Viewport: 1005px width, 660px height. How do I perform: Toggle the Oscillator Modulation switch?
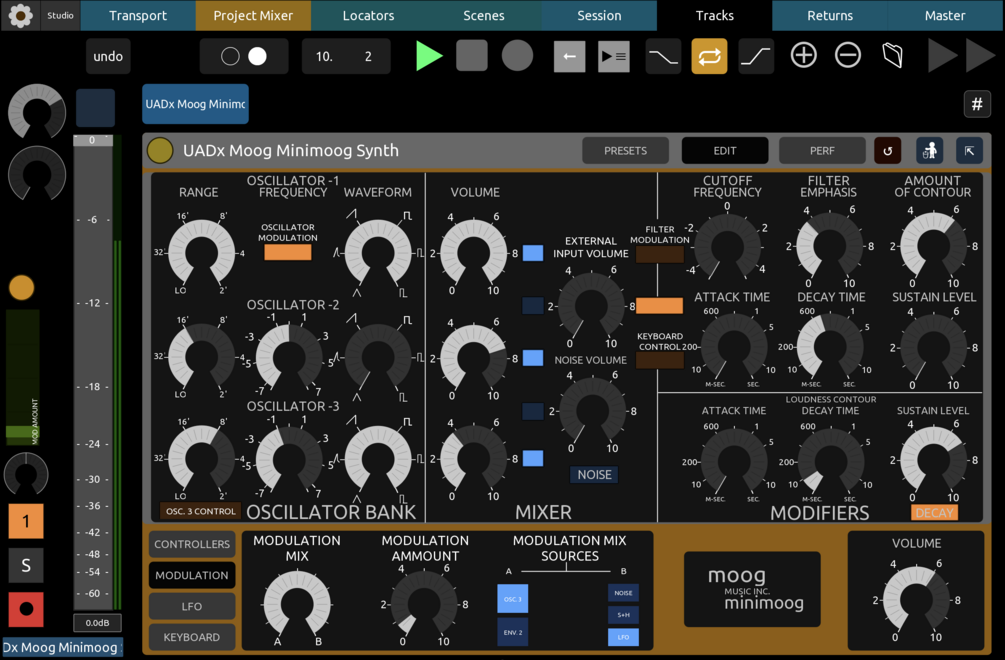point(288,252)
